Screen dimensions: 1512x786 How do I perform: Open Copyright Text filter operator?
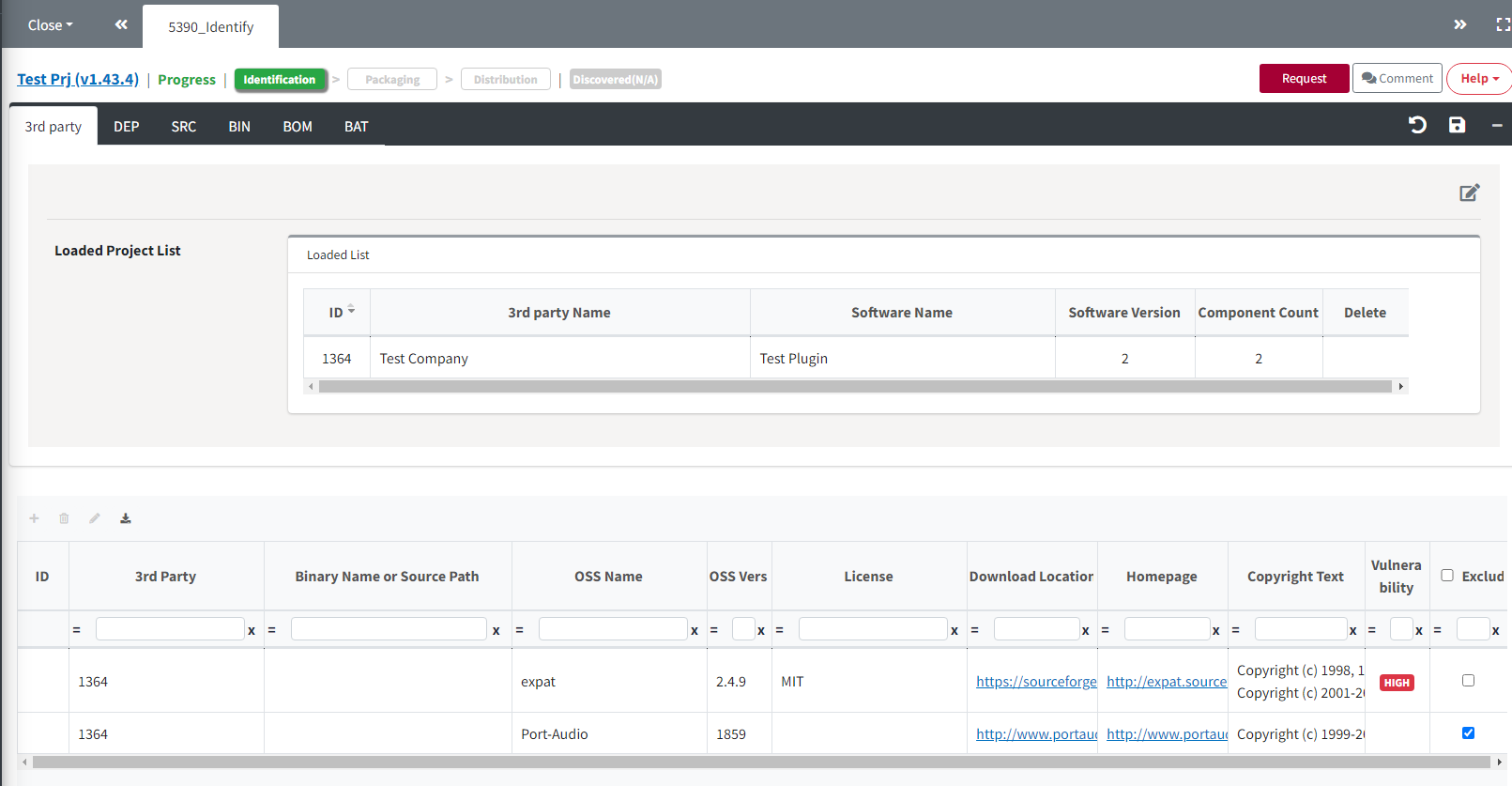(x=1236, y=630)
